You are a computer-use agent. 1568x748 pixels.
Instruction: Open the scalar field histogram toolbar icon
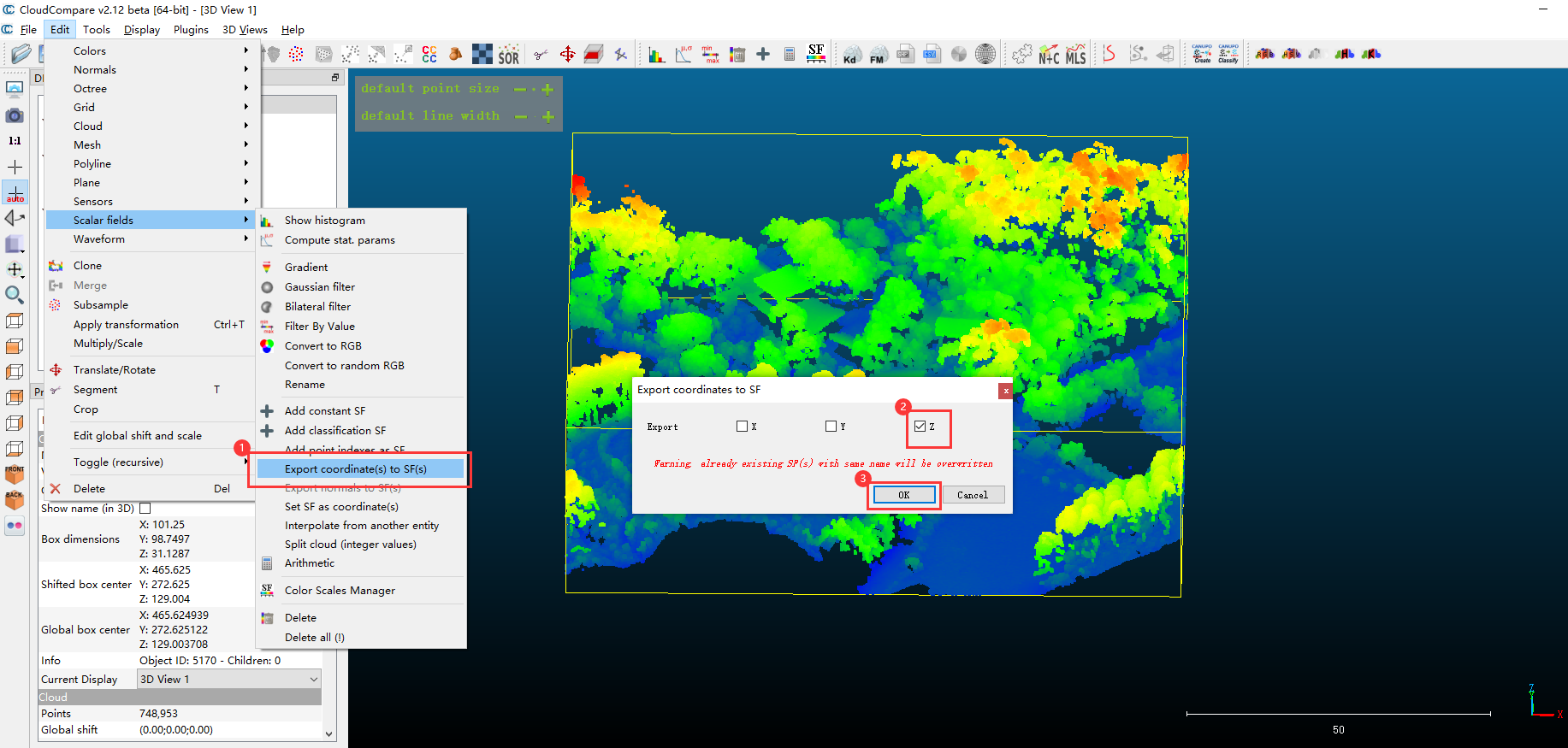656,55
